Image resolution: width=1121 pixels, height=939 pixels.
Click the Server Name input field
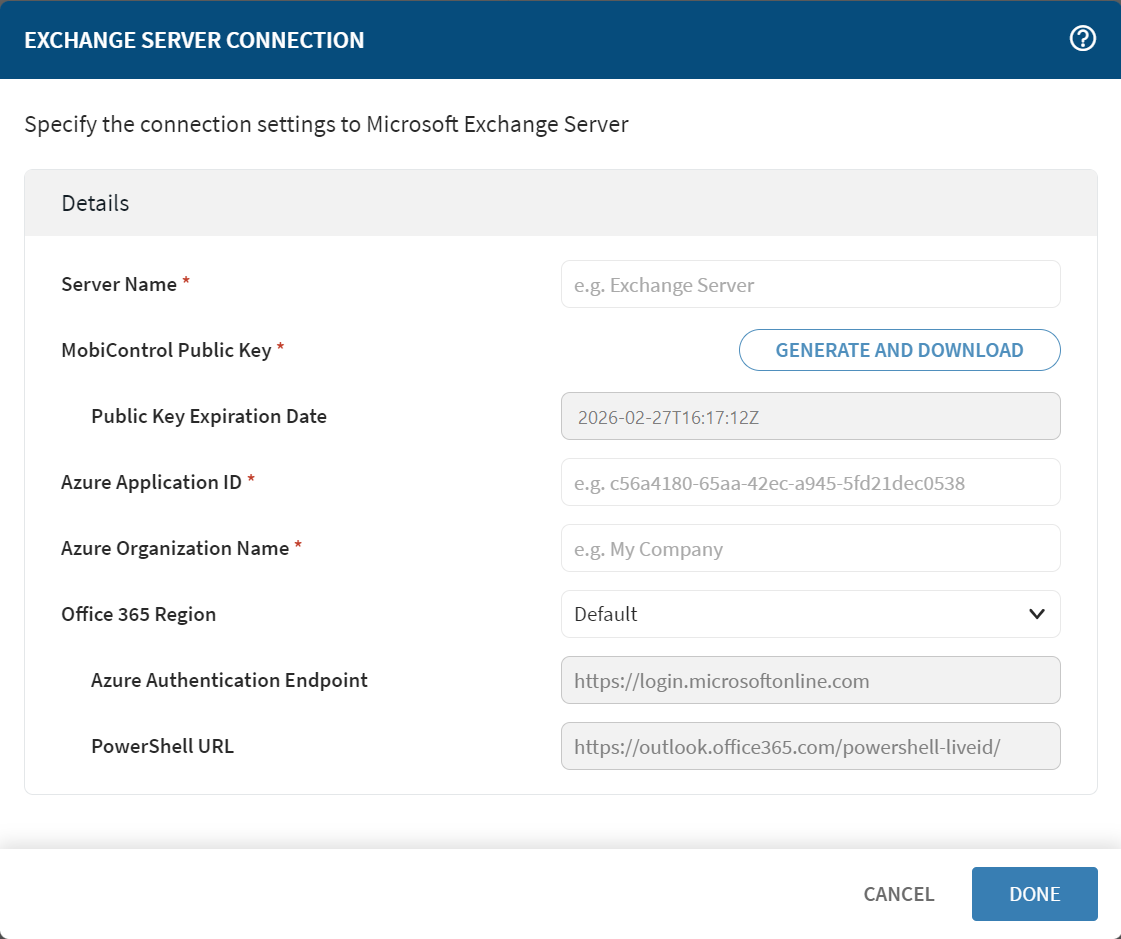[x=810, y=284]
